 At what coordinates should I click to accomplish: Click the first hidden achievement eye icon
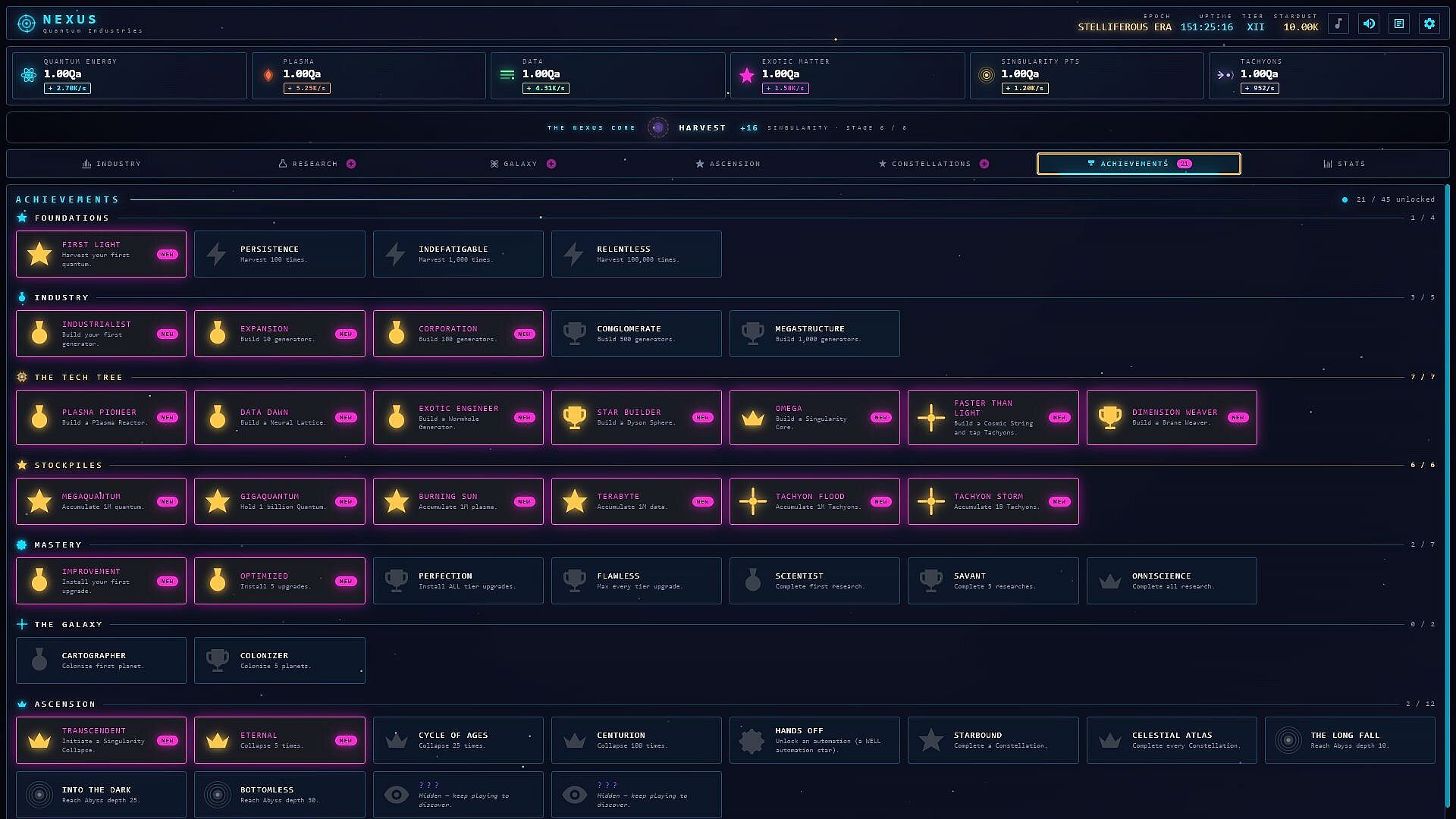pos(396,795)
